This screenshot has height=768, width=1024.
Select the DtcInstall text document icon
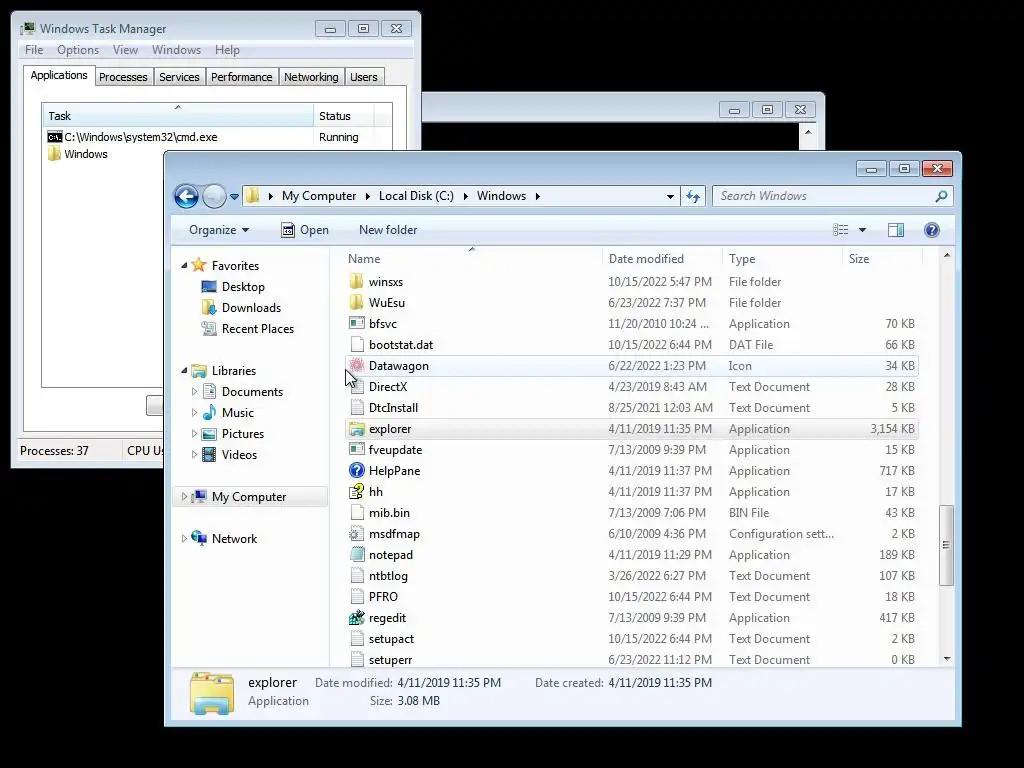[x=357, y=408]
